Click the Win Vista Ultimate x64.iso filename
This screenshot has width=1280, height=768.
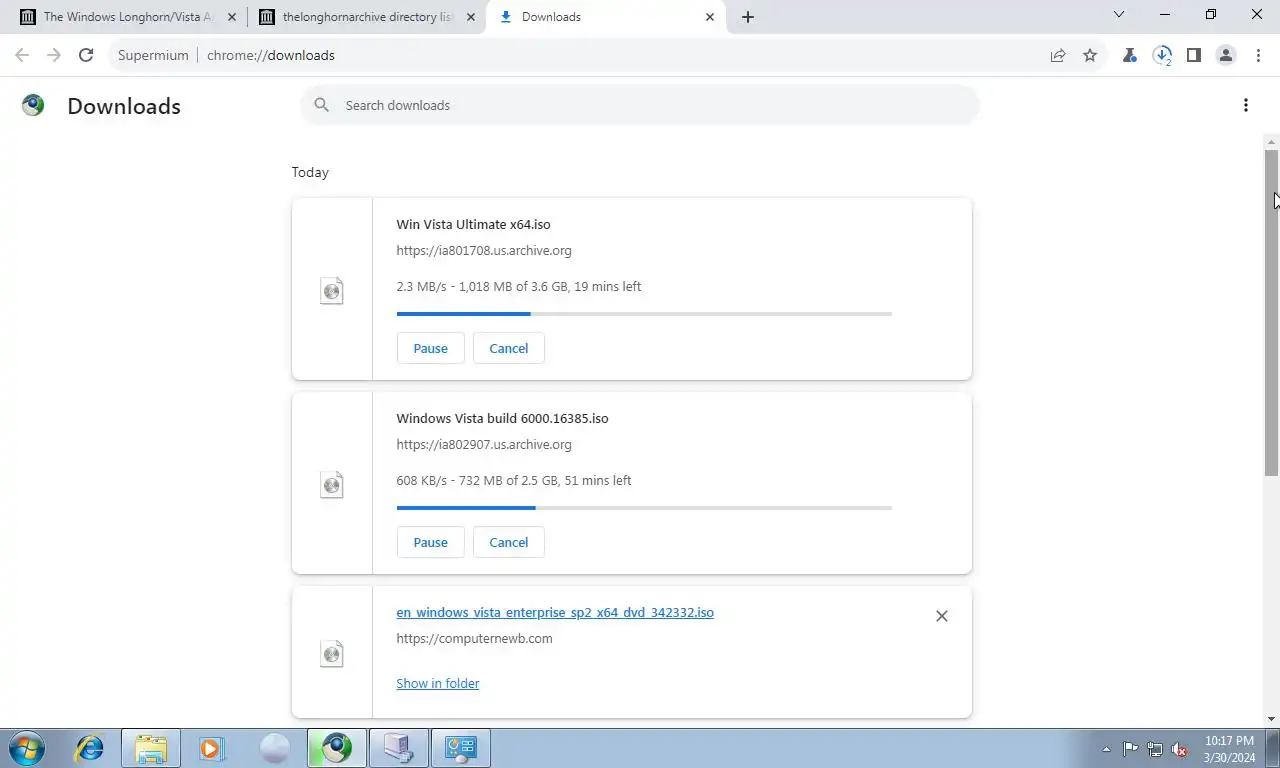[x=473, y=224]
